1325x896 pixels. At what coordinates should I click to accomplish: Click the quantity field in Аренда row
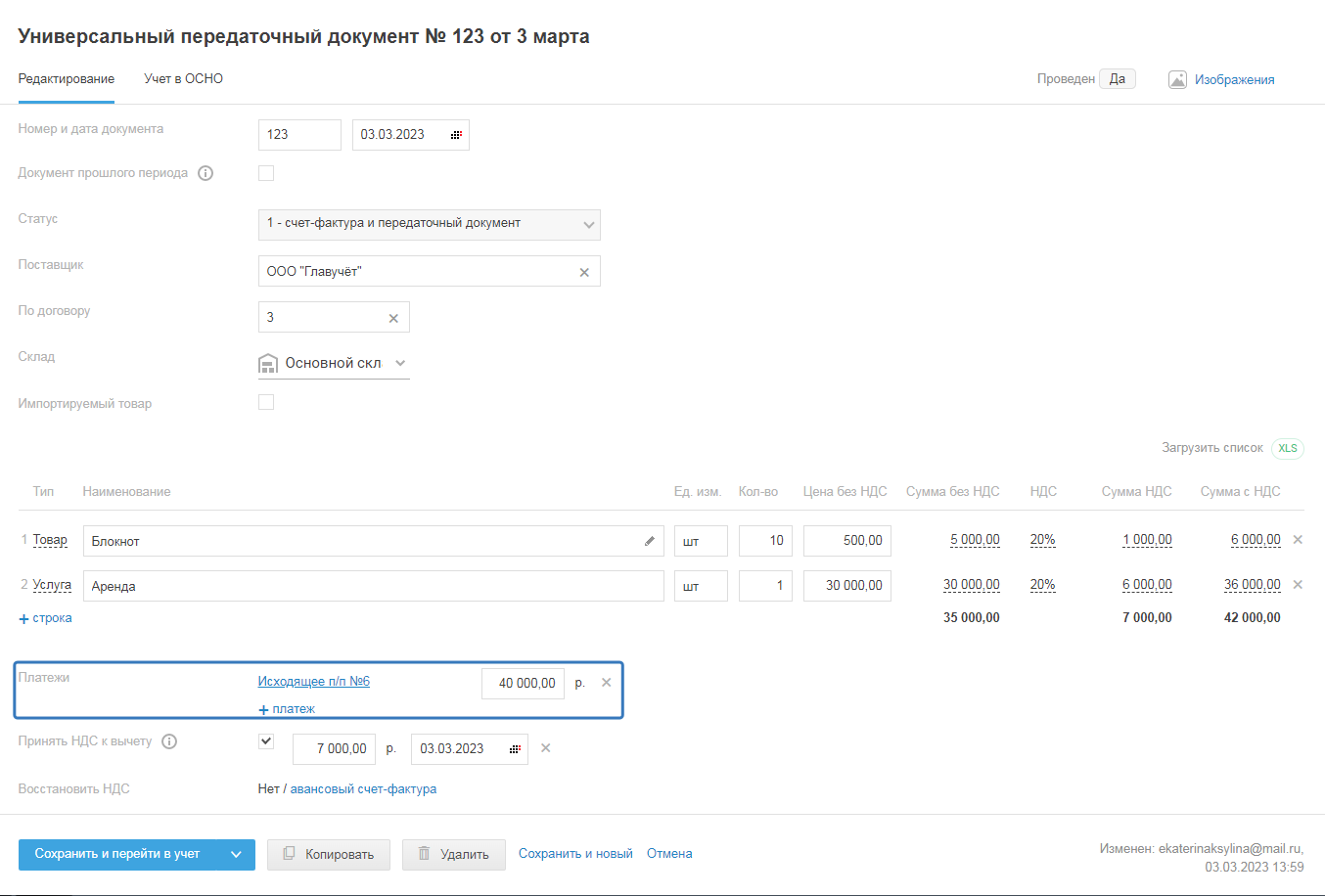765,586
